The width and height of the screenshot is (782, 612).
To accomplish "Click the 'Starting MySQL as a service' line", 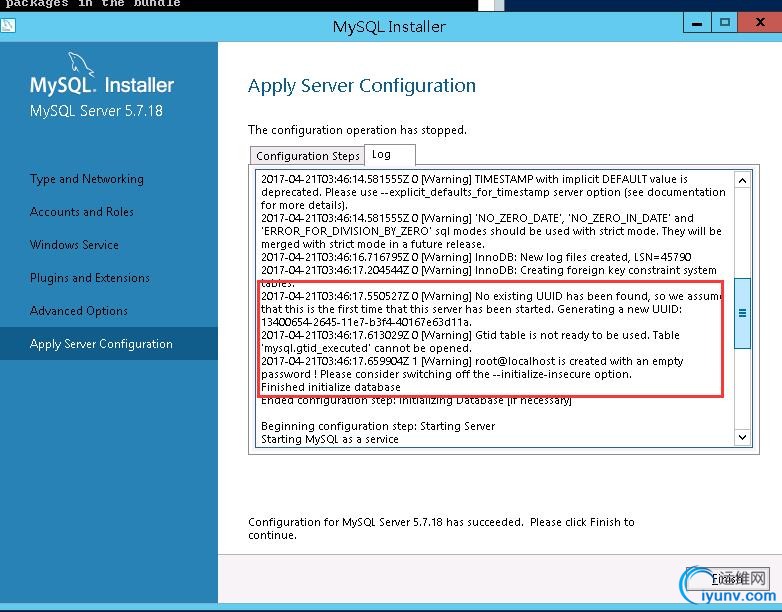I will tap(330, 439).
